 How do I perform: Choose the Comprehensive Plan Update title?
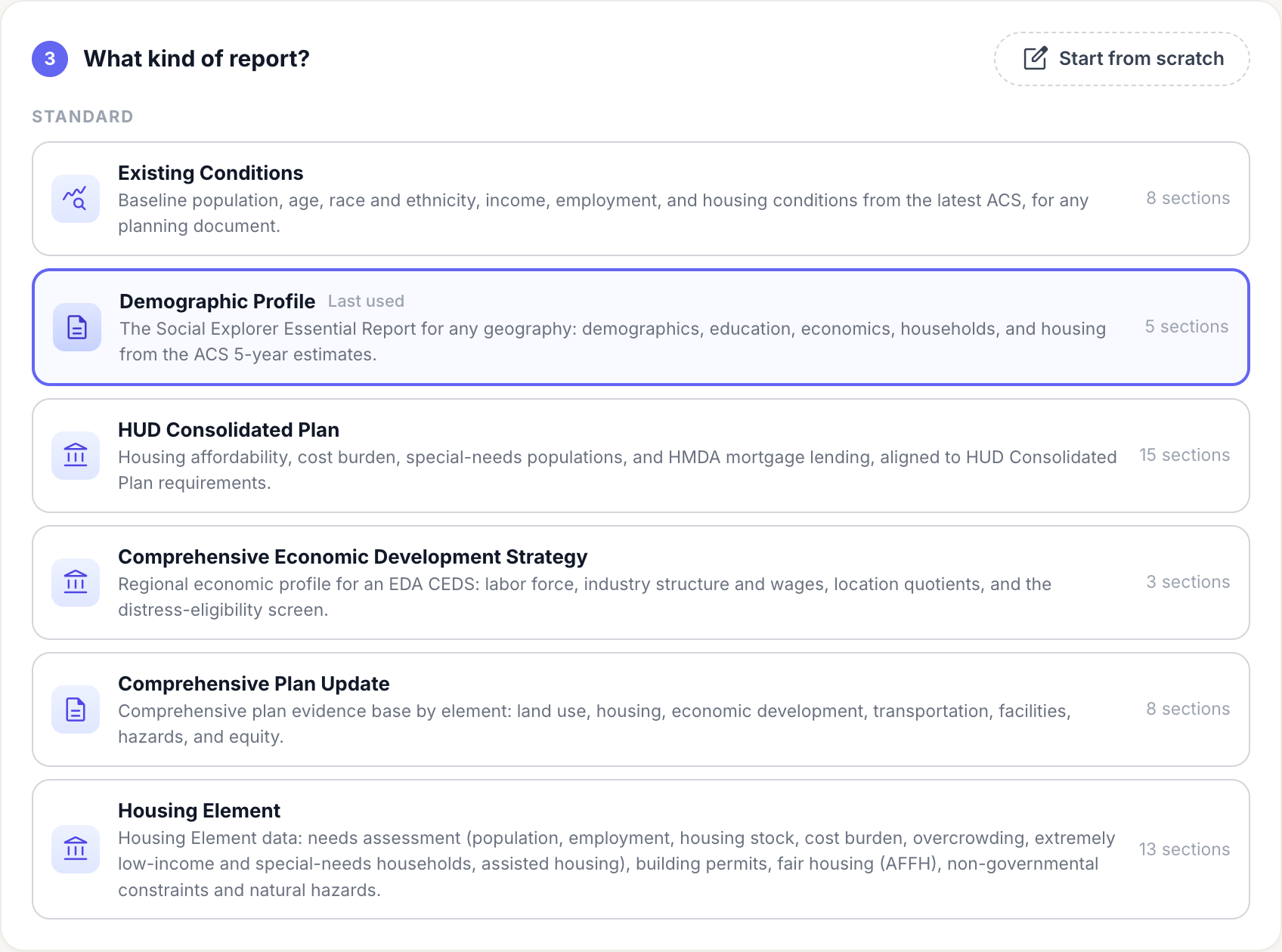click(x=253, y=684)
